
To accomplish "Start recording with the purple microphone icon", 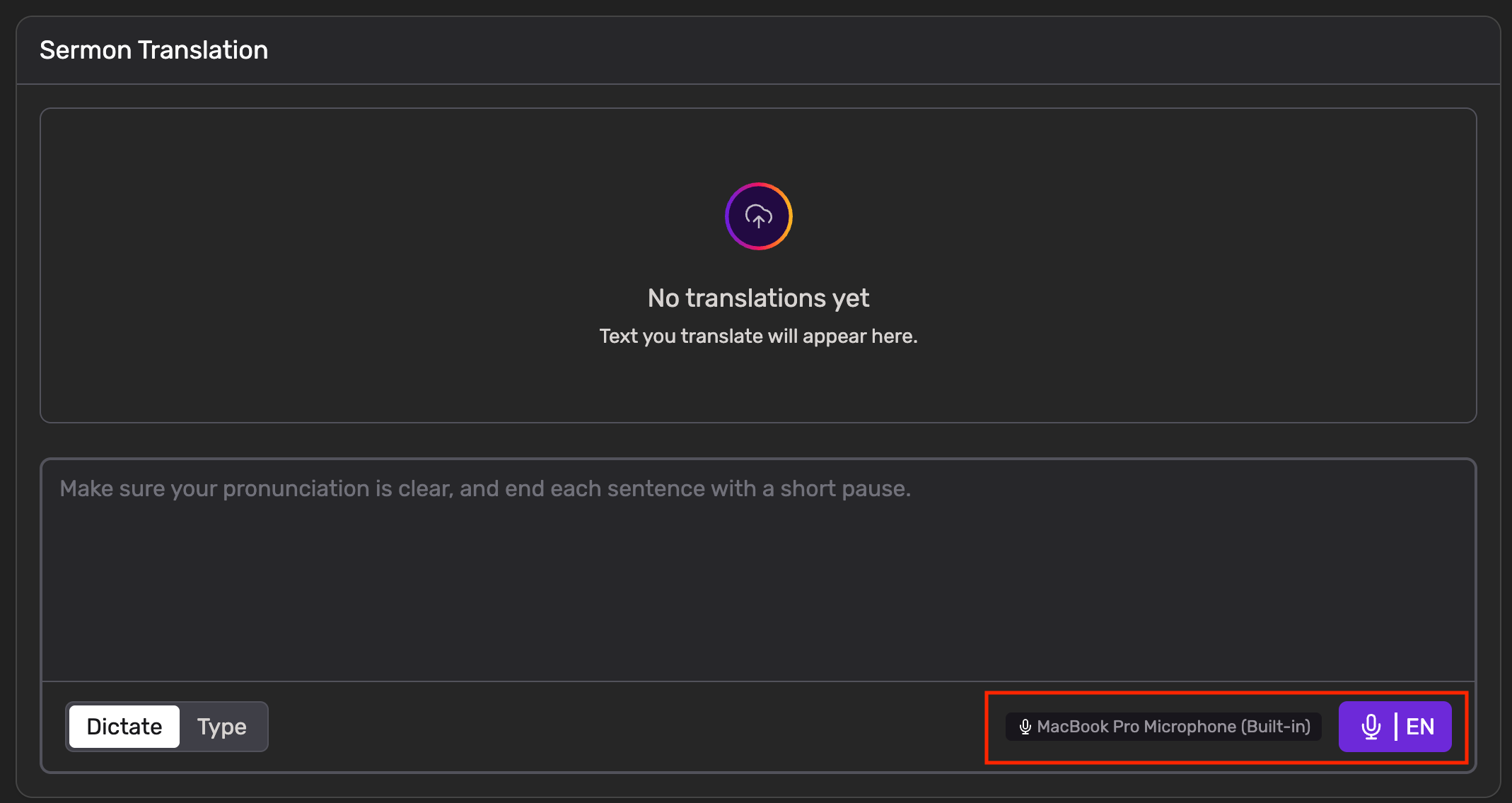I will click(1371, 727).
